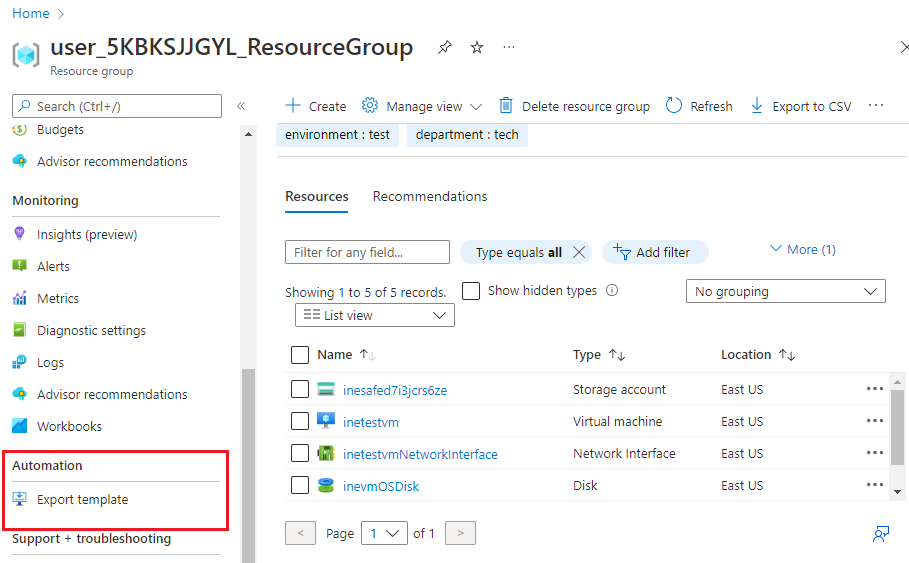Enable Show hidden types checkbox
The width and height of the screenshot is (909, 563).
point(471,291)
